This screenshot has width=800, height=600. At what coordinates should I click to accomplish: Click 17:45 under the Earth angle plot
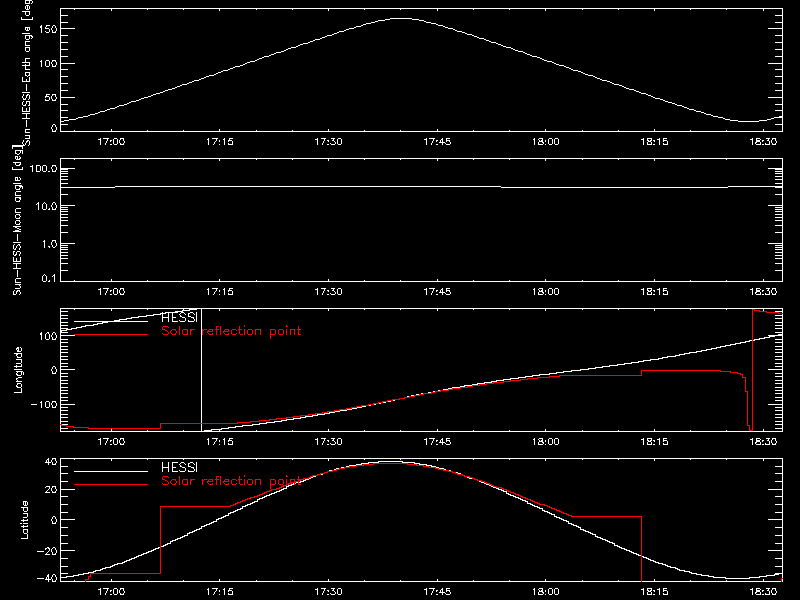[437, 141]
